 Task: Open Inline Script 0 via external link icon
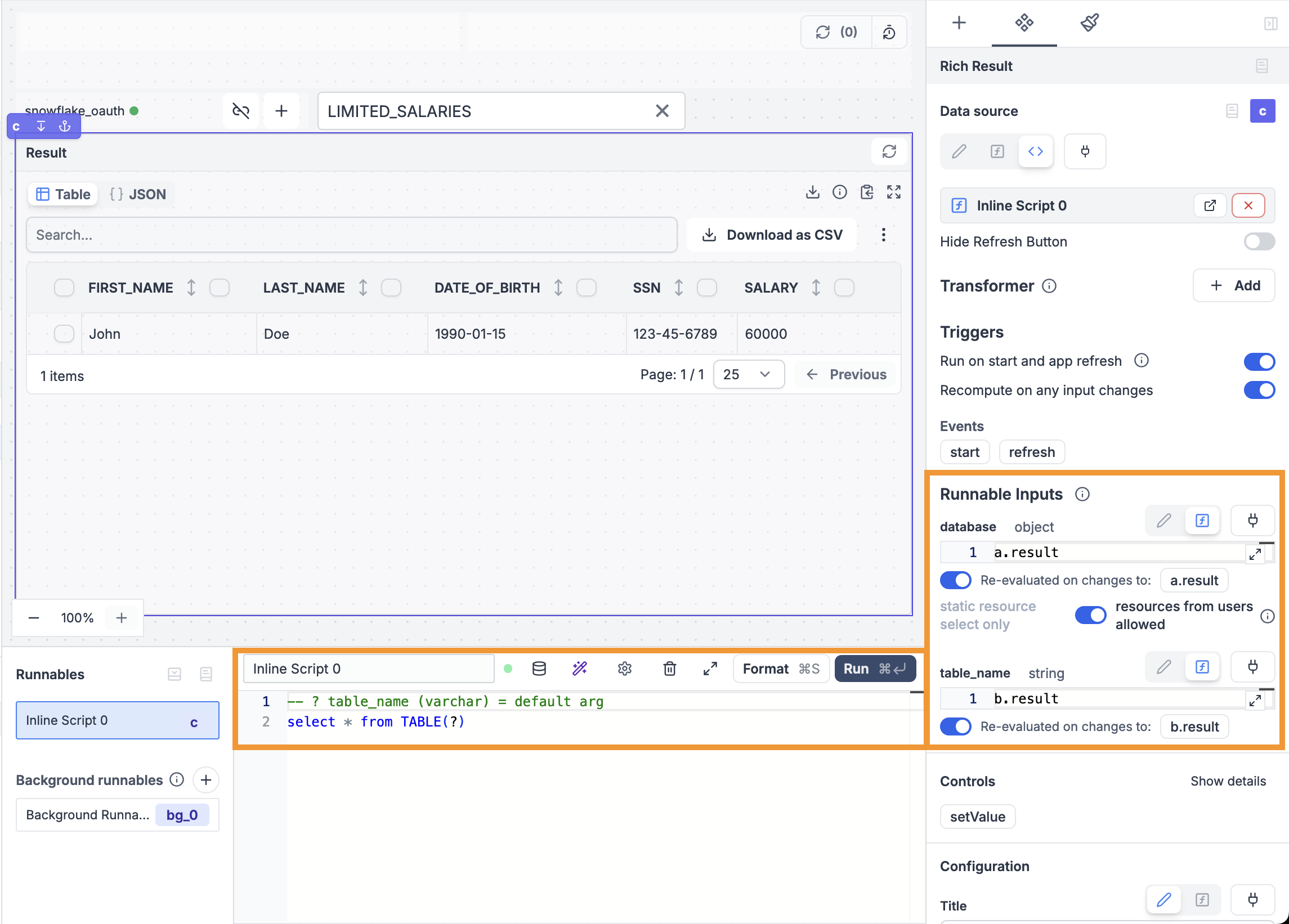point(1210,206)
